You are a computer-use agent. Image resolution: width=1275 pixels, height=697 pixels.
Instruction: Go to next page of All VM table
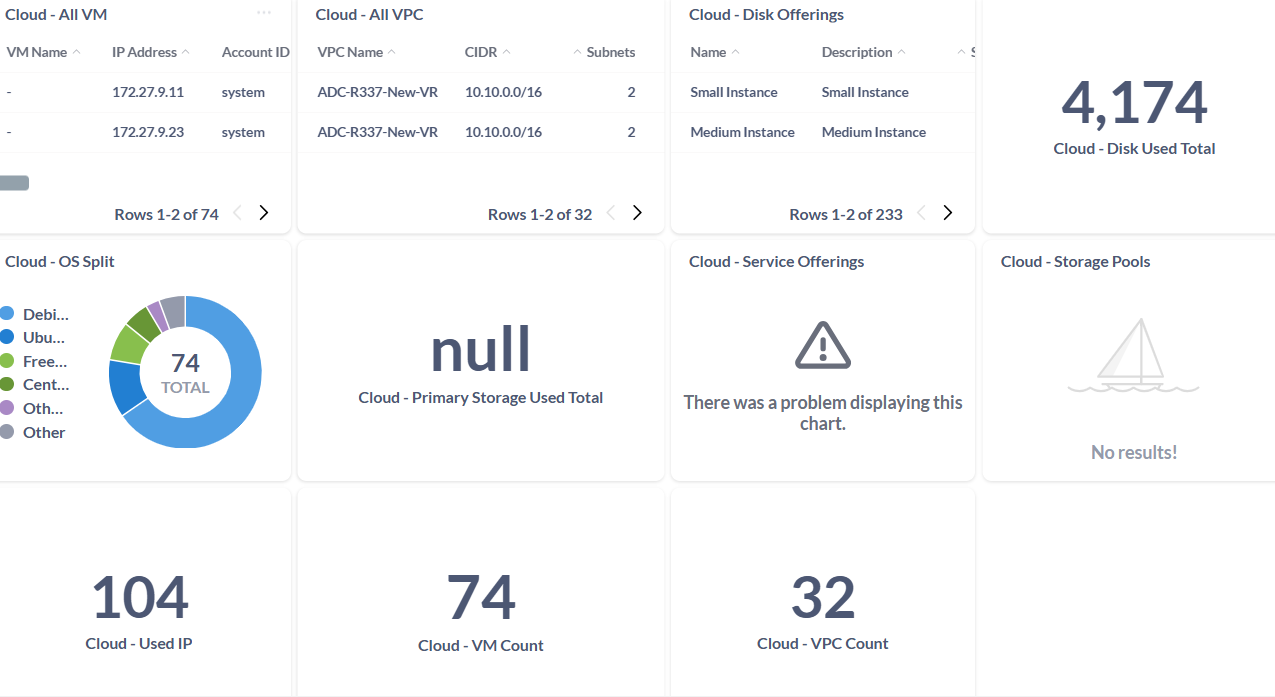[x=264, y=213]
